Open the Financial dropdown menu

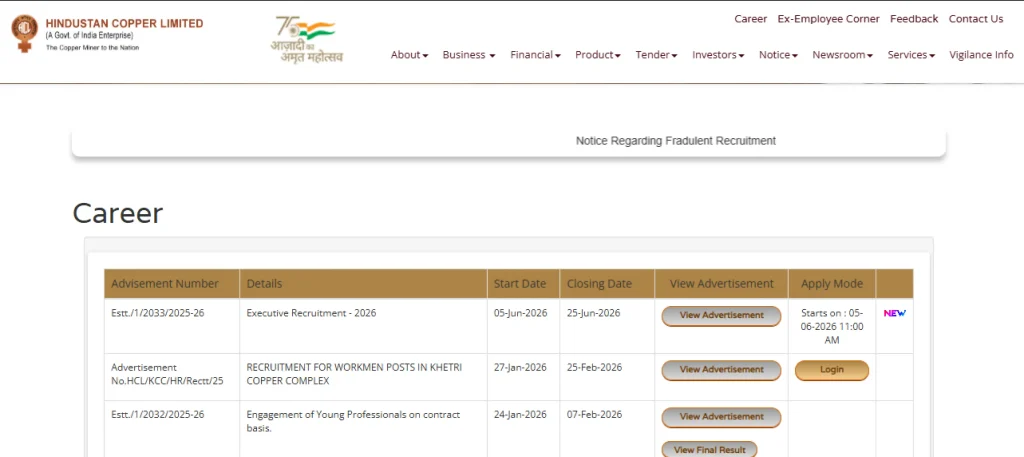[x=536, y=55]
